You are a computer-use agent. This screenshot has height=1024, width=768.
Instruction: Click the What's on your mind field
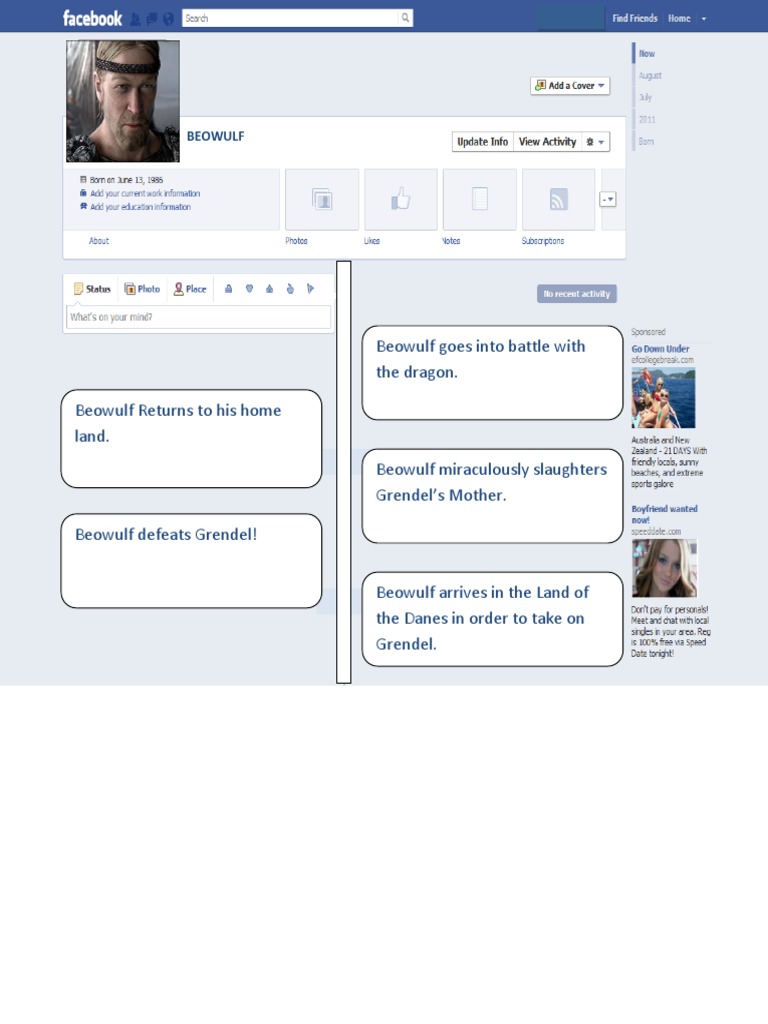tap(199, 317)
